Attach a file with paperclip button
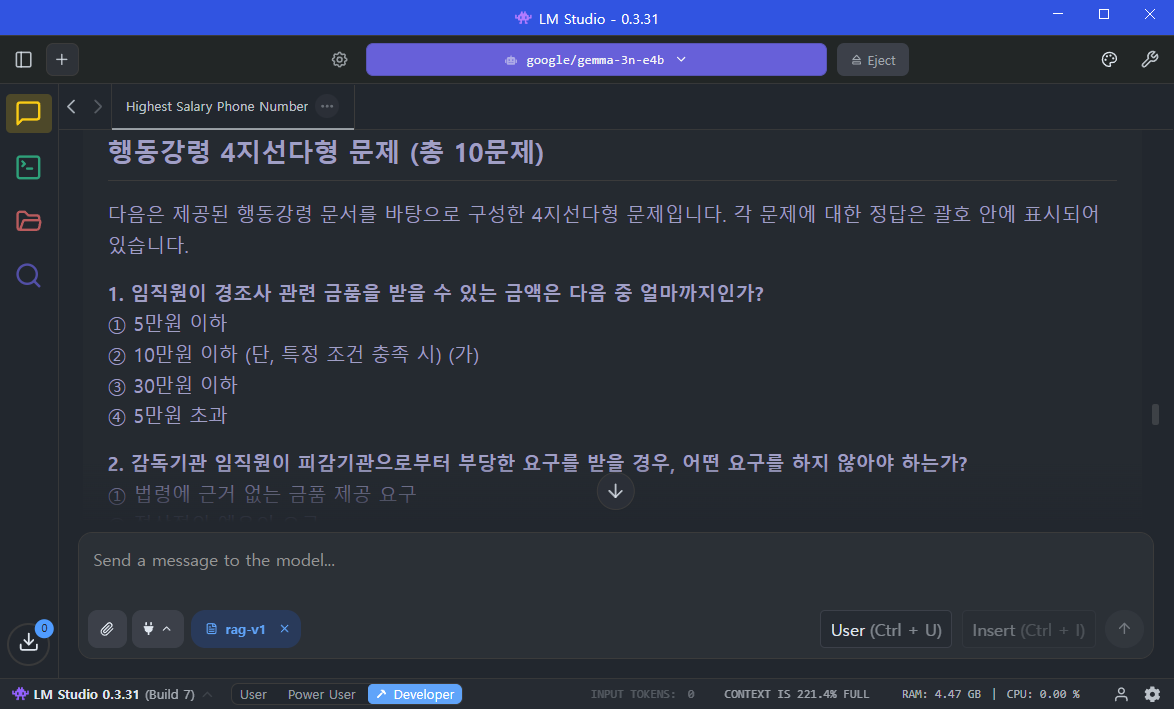 pyautogui.click(x=107, y=629)
